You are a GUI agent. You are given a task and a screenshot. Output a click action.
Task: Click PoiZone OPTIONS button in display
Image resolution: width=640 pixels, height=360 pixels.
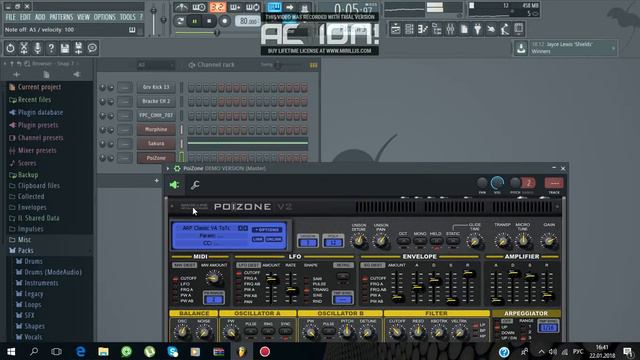(267, 230)
